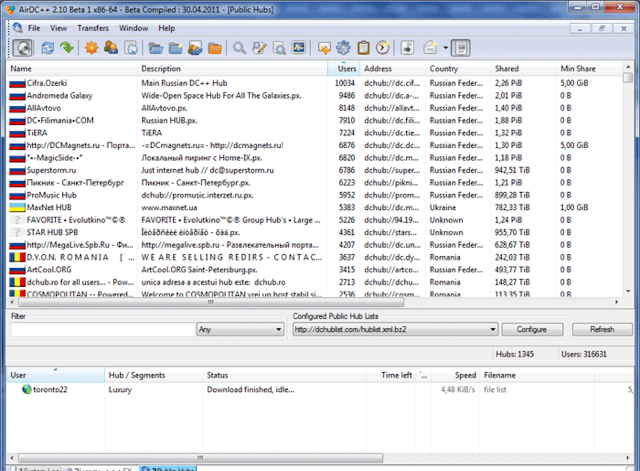Open Favorite Hubs orange sun icon
640x471 pixels.
91,48
